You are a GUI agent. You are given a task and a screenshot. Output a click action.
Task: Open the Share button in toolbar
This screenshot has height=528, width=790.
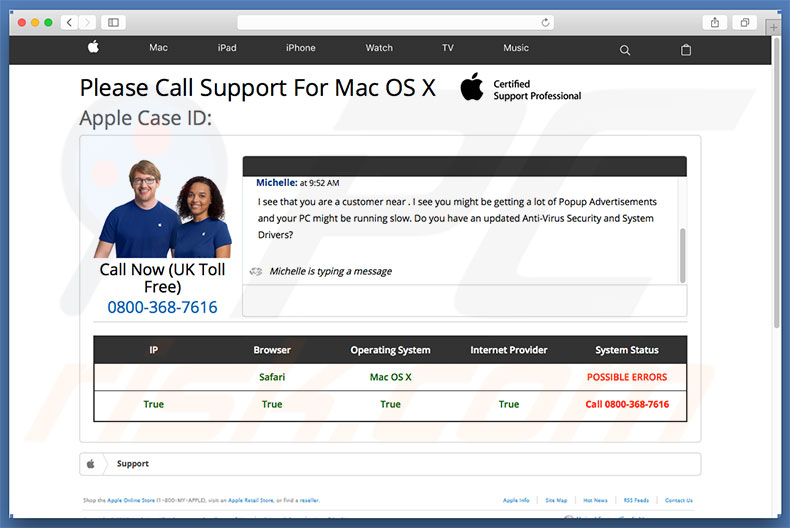(x=714, y=22)
